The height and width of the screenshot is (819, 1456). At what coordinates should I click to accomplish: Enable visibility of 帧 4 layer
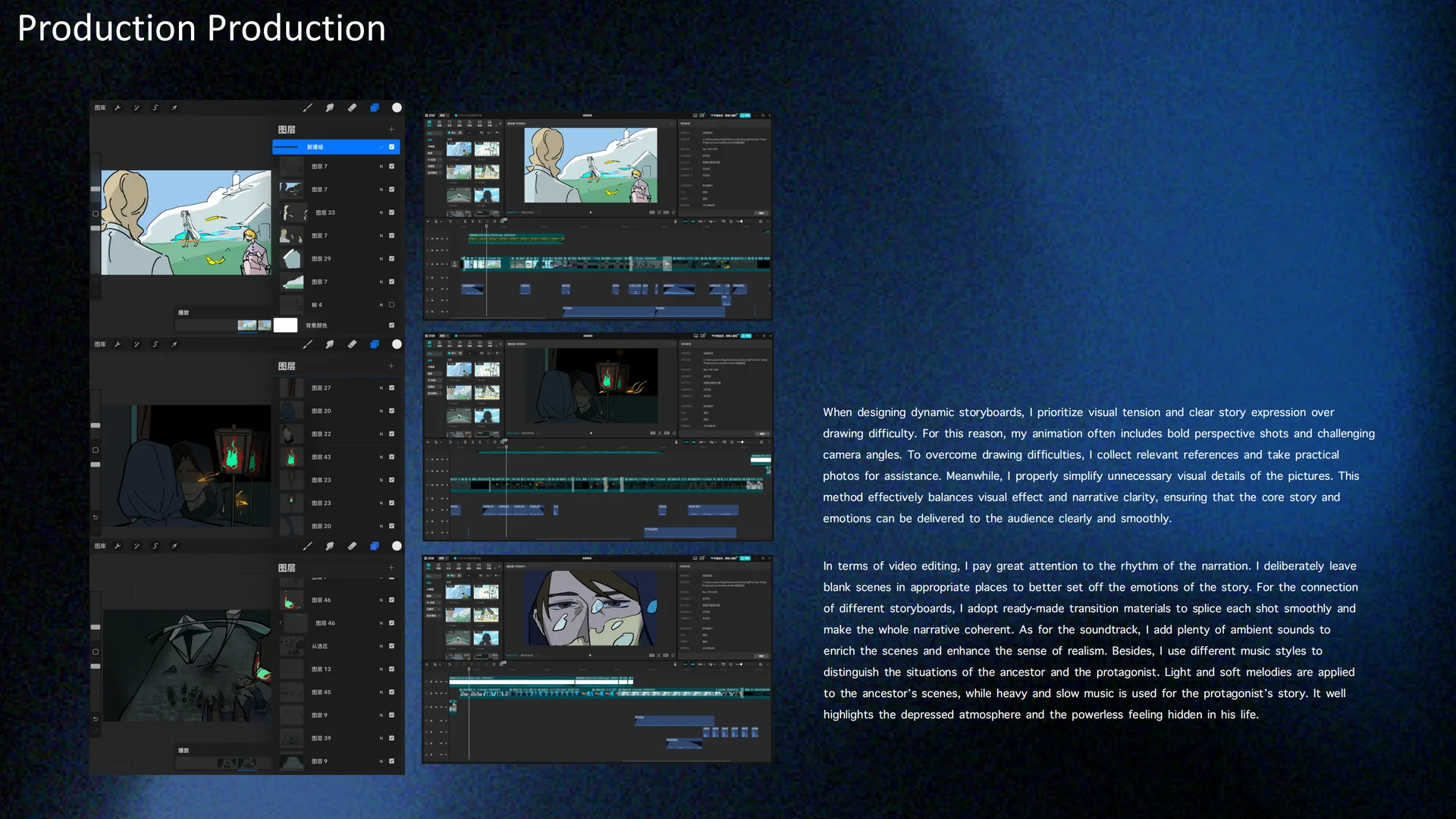coord(392,305)
